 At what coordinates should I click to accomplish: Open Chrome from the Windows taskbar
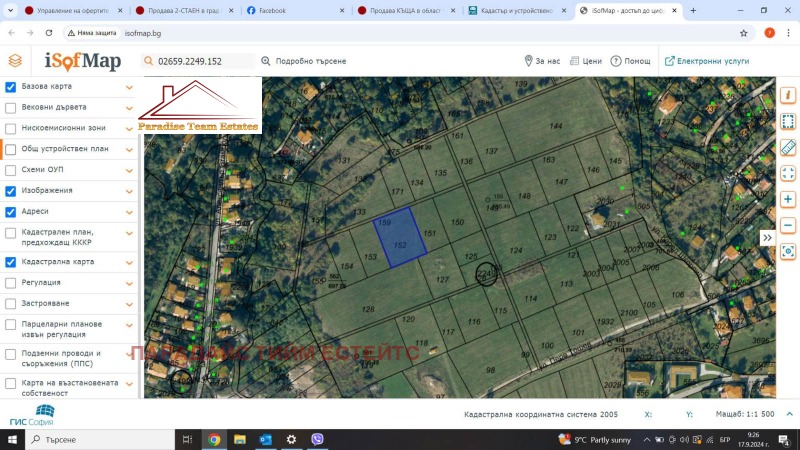coord(214,439)
